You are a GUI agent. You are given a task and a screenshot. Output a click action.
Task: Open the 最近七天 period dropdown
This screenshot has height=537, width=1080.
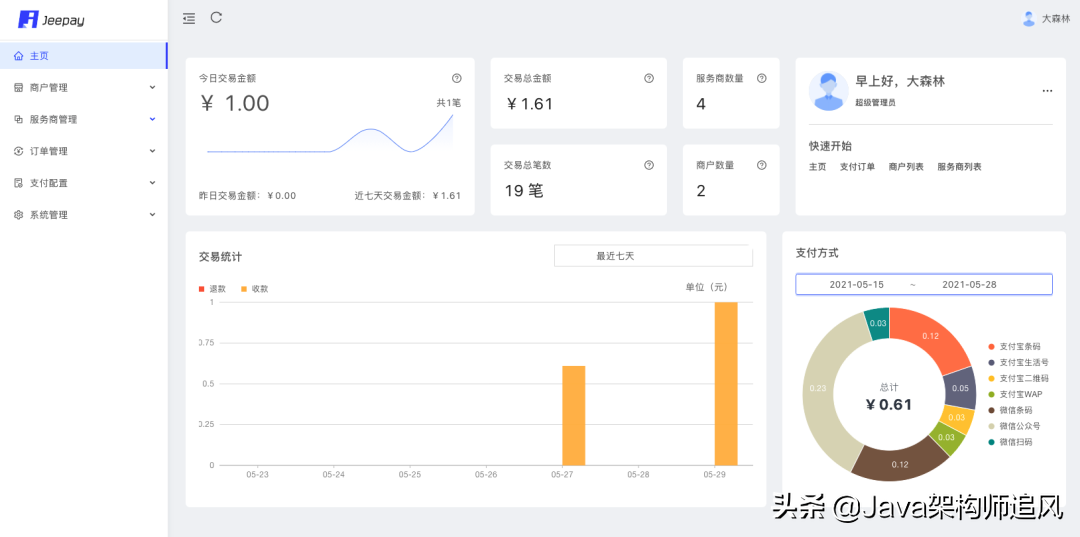click(x=653, y=256)
